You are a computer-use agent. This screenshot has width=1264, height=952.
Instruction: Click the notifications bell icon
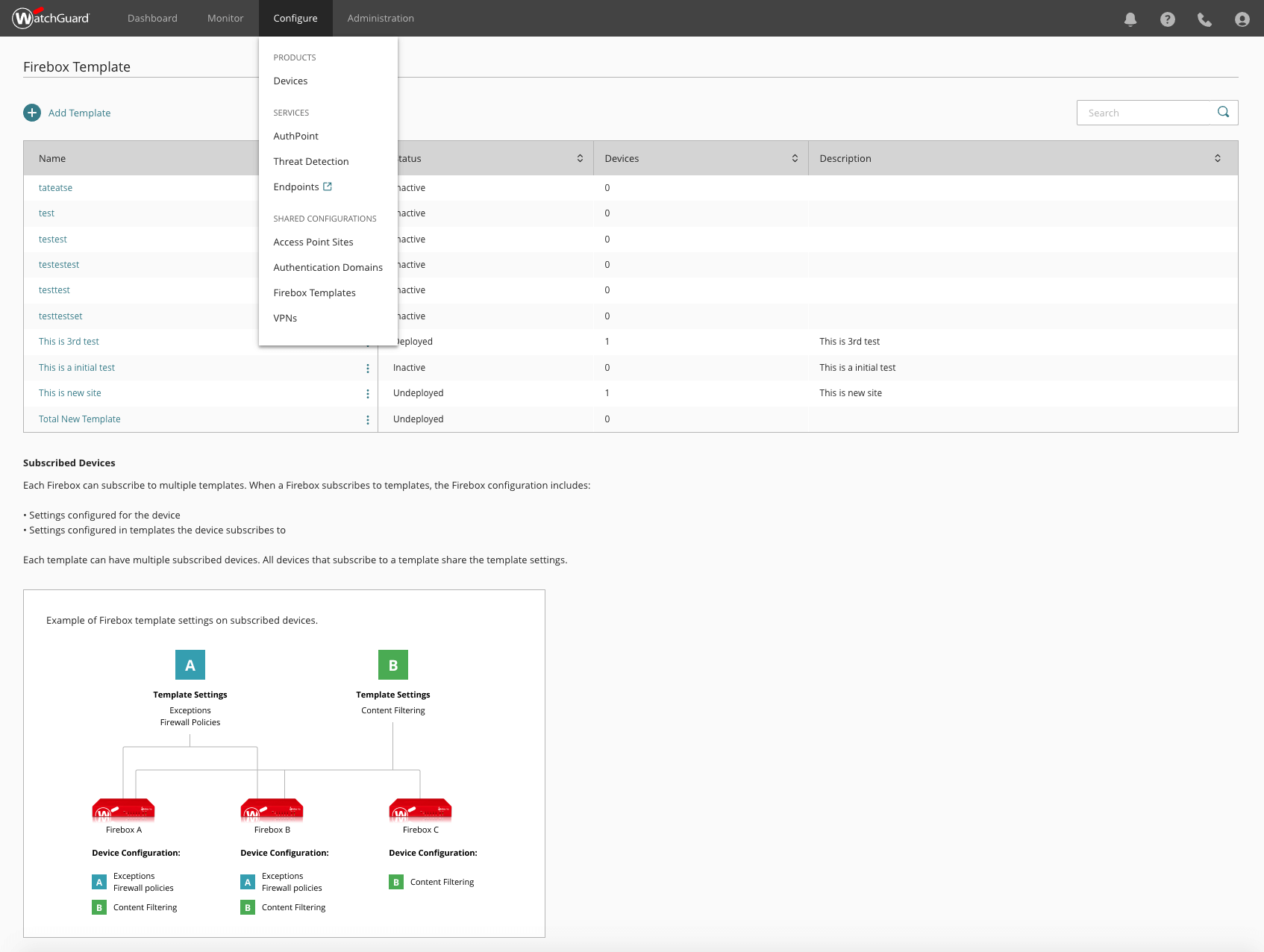tap(1130, 19)
